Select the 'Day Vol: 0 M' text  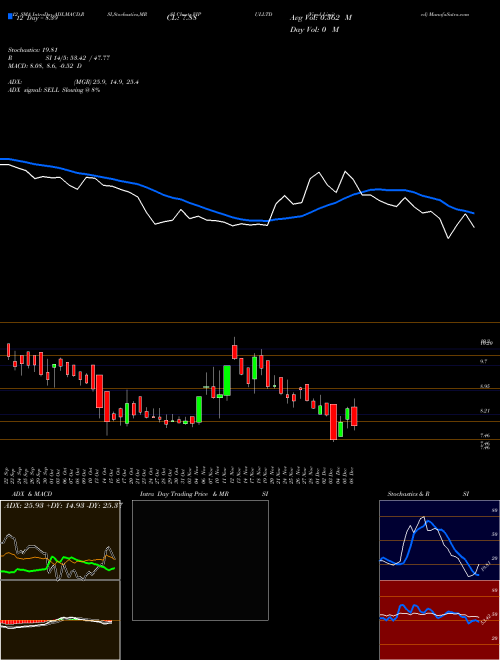314,30
